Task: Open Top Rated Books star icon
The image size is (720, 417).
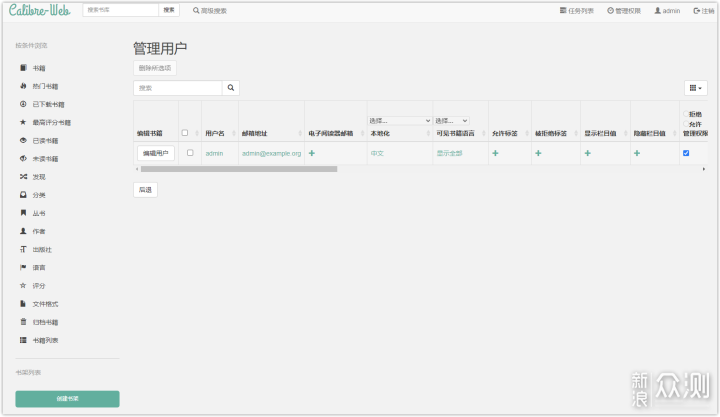Action: (23, 122)
